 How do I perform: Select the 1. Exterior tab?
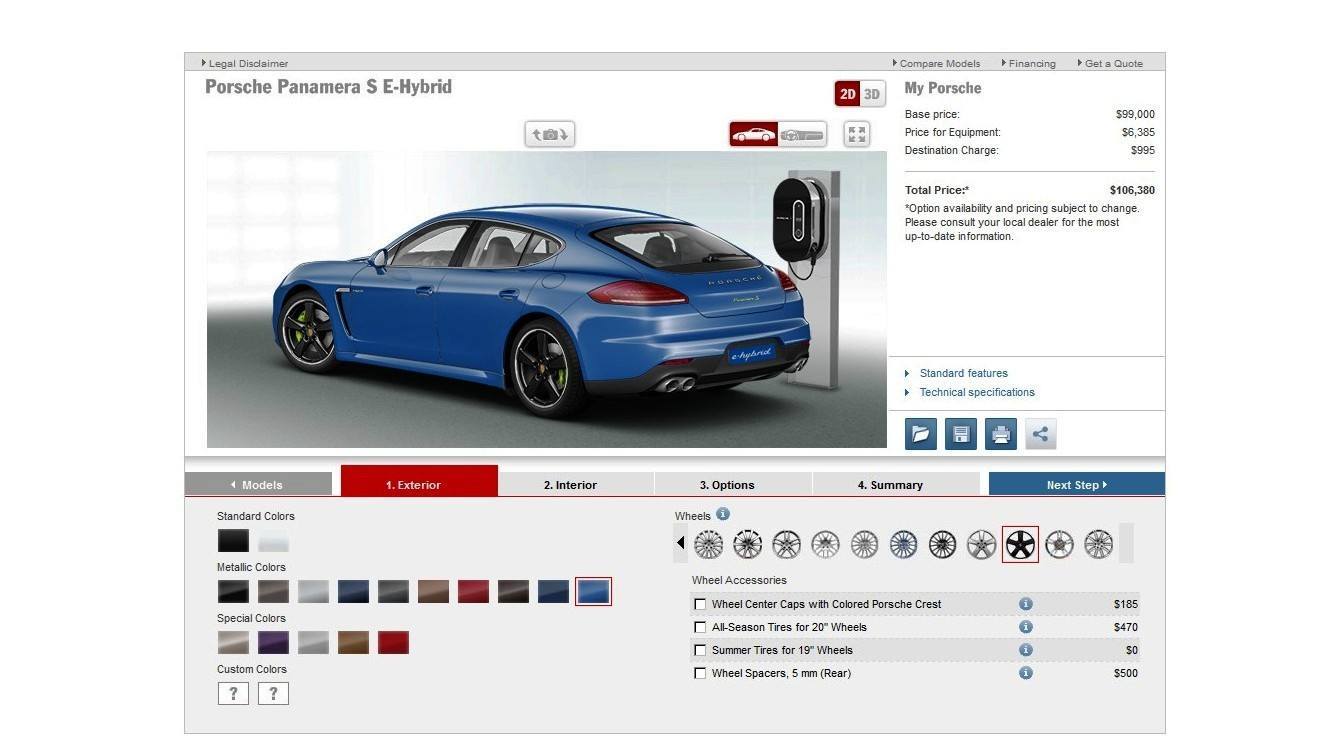point(419,481)
